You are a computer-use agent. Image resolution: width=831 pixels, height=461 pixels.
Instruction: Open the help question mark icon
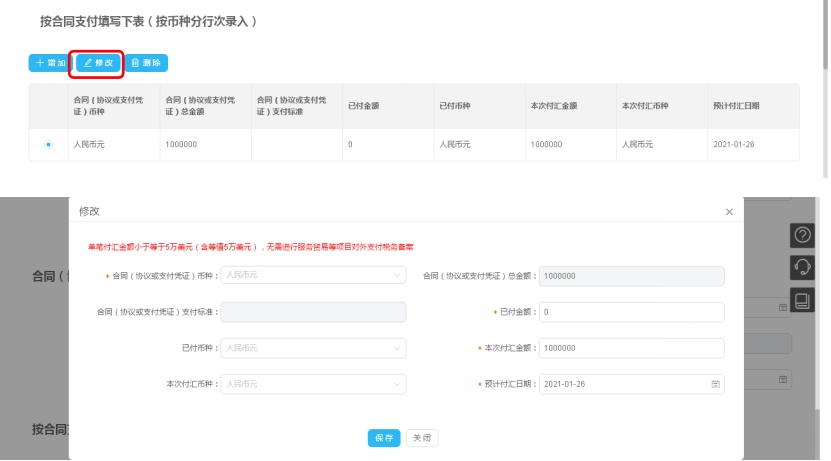pos(801,235)
